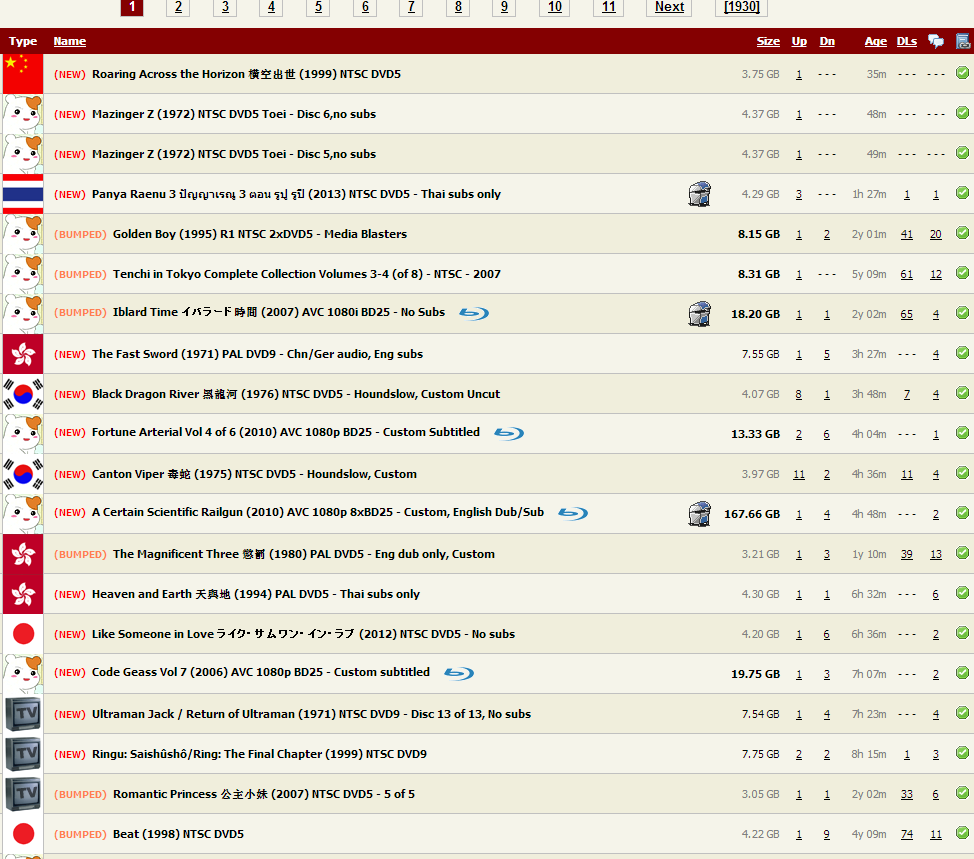
Task: Click the Thailand flag icon for Panya Raenu 3
Action: coord(23,194)
